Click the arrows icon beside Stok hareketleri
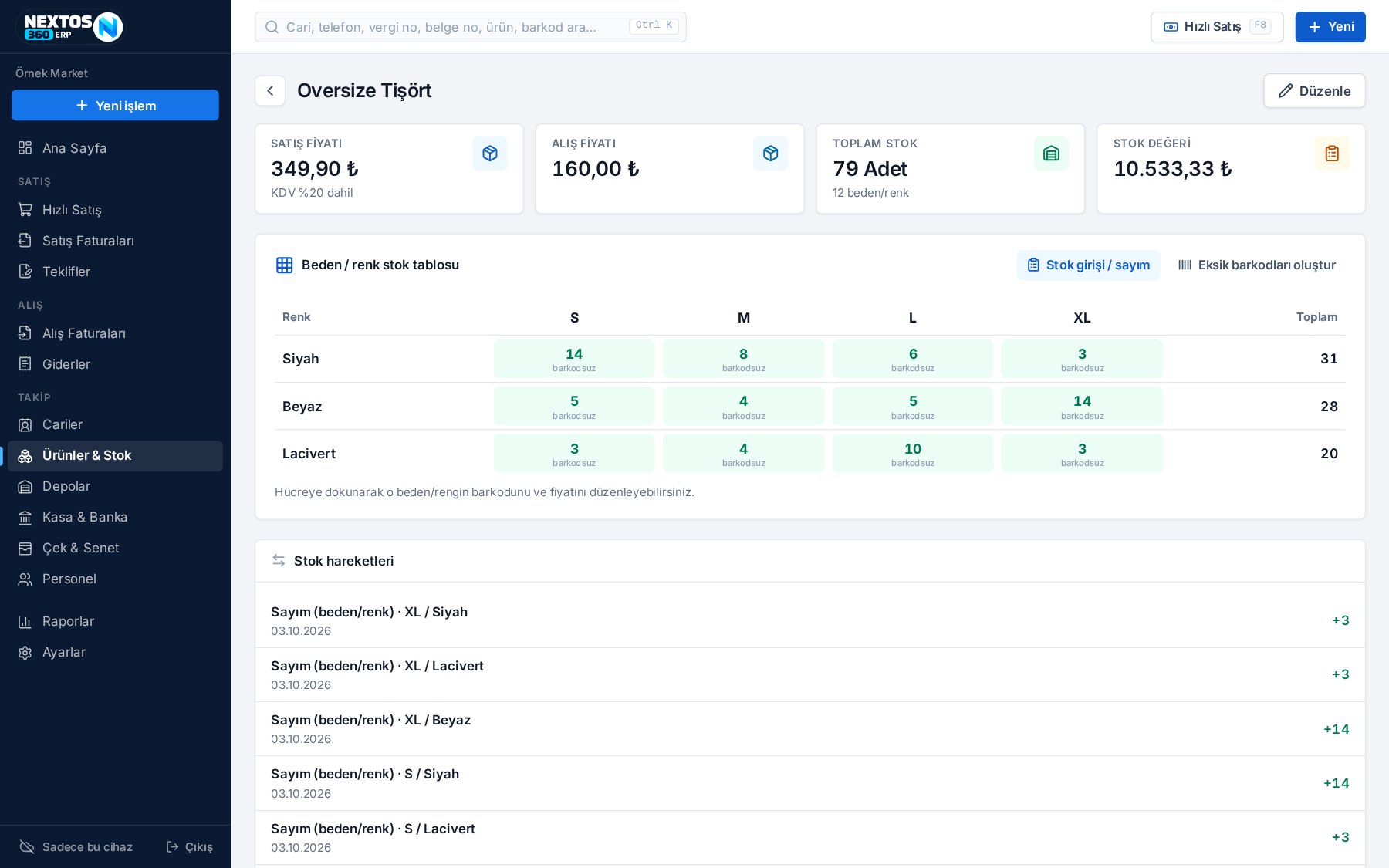The width and height of the screenshot is (1389, 868). (x=279, y=561)
